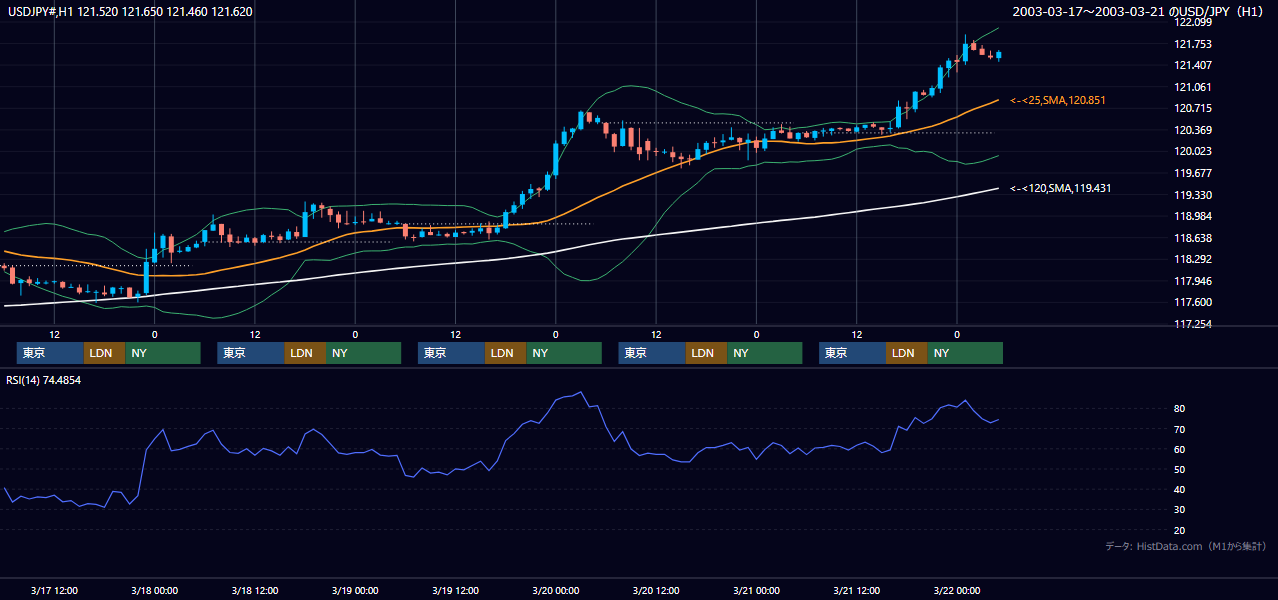
Task: Select the 3/20 00:00 time axis label
Action: pos(556,590)
